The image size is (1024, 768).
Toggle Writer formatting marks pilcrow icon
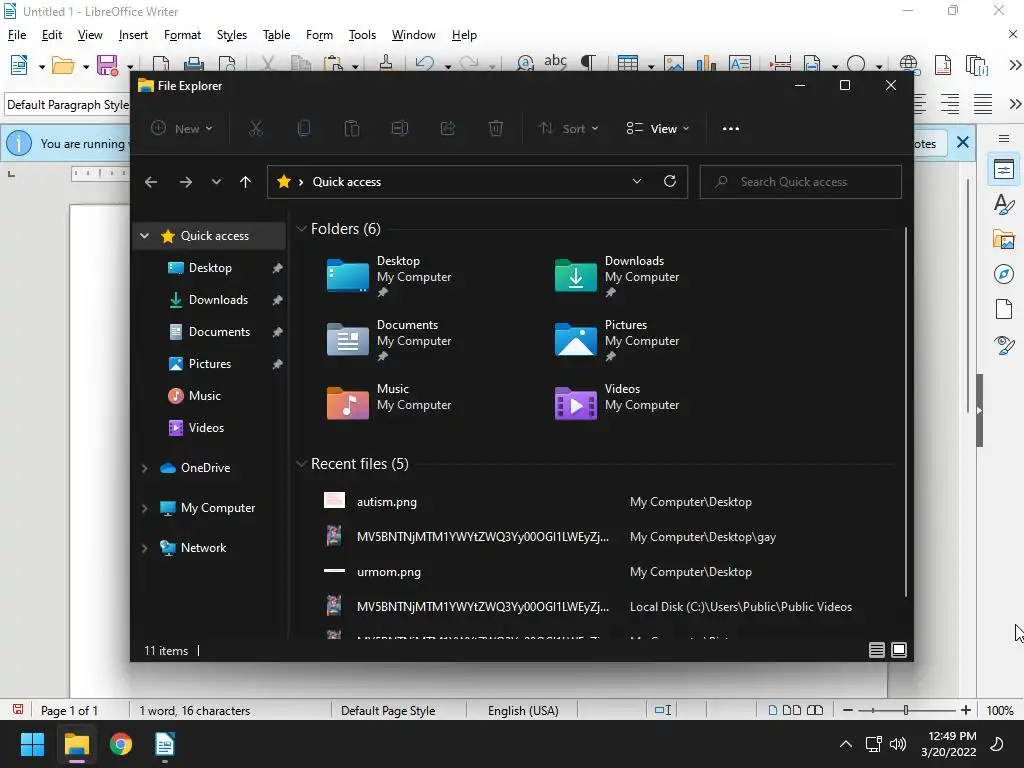(x=588, y=63)
